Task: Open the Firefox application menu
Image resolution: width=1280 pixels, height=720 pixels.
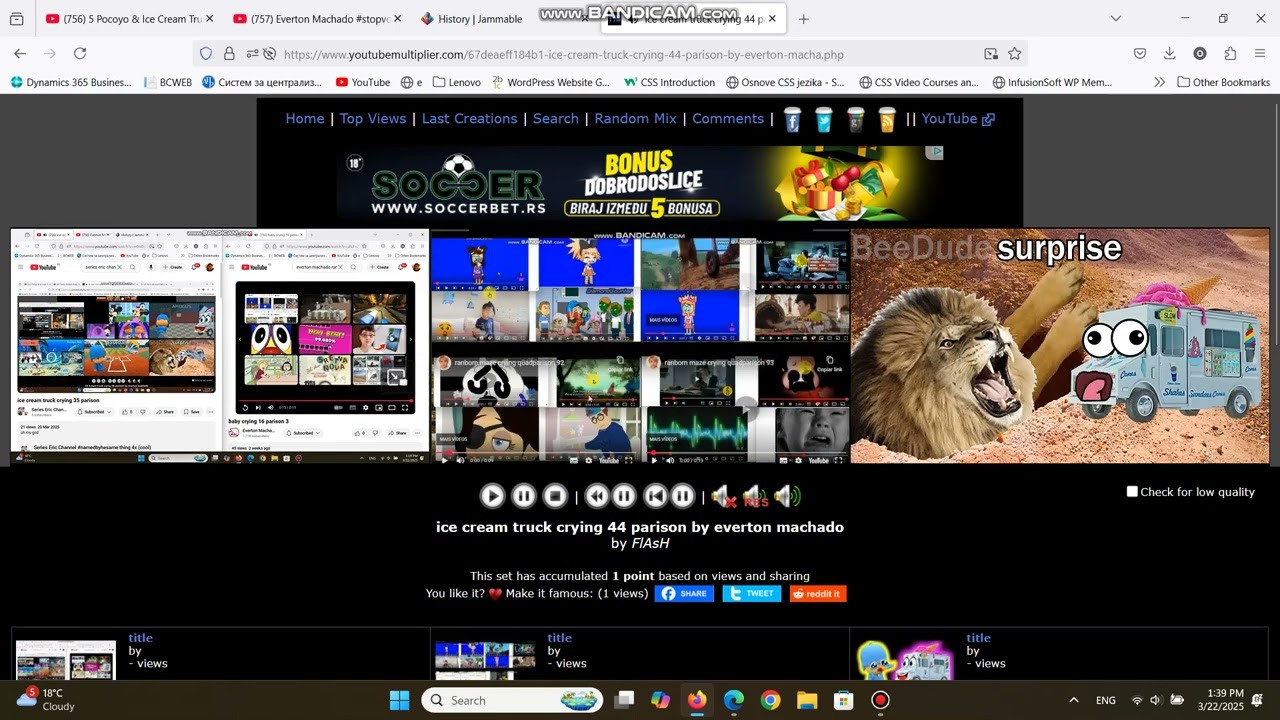Action: coord(1260,54)
